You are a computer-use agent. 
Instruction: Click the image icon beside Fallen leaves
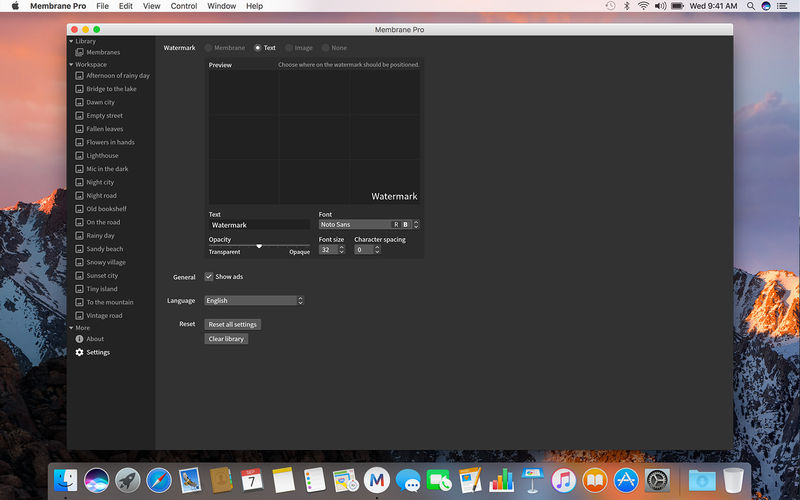(79, 129)
